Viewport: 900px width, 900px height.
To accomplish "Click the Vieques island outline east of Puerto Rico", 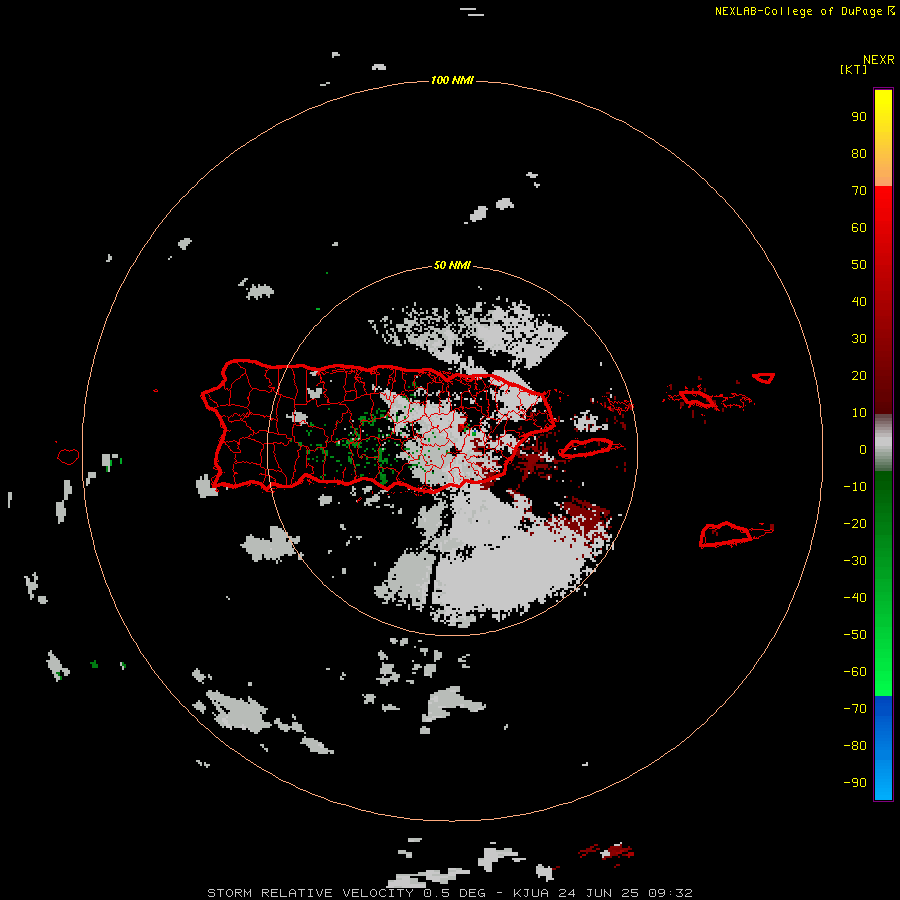I will (585, 448).
